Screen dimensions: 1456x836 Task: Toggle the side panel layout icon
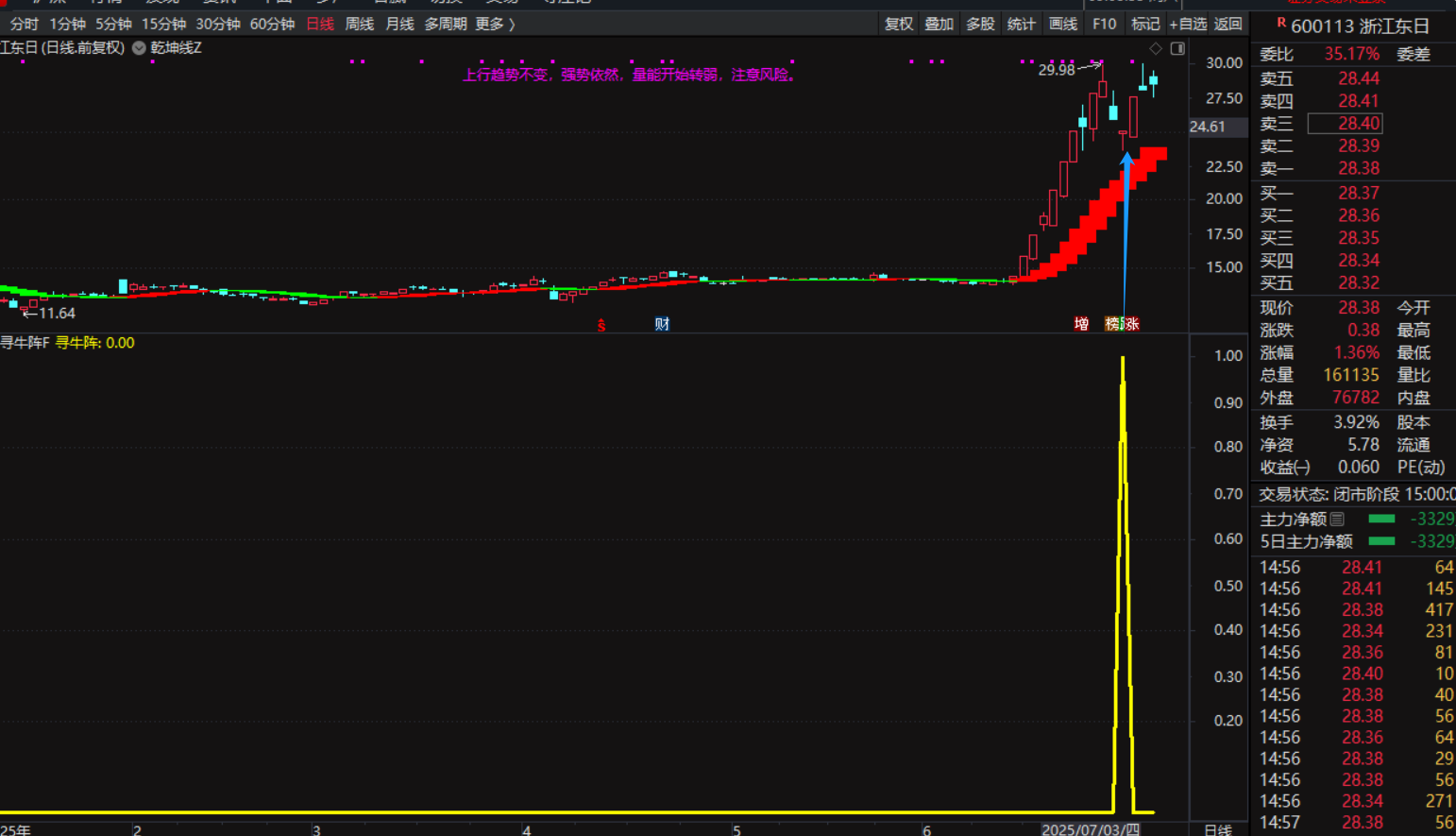[x=1177, y=48]
